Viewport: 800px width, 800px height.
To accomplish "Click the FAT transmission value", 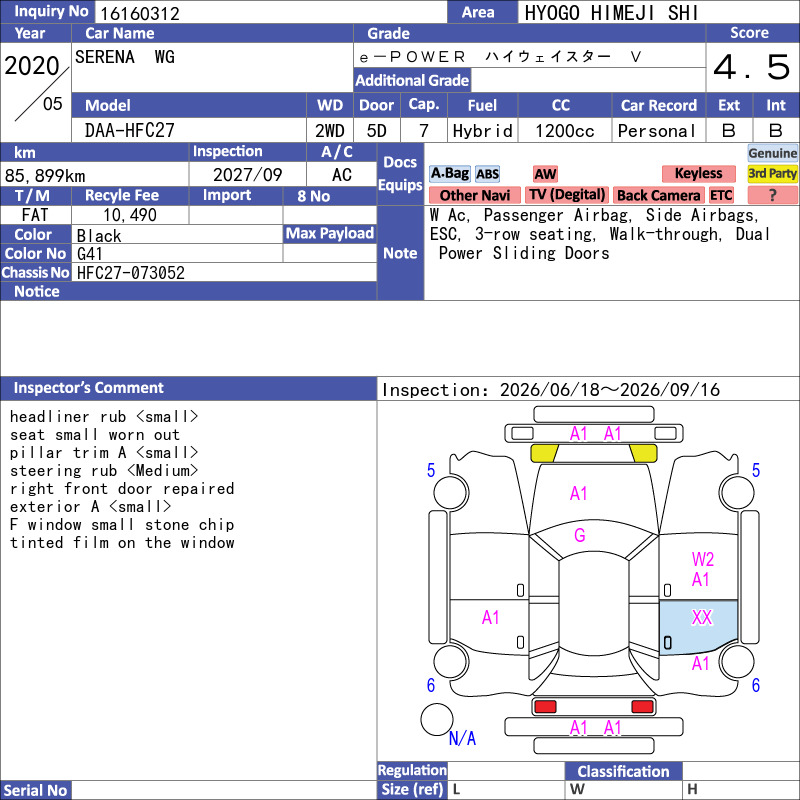I will pyautogui.click(x=35, y=215).
